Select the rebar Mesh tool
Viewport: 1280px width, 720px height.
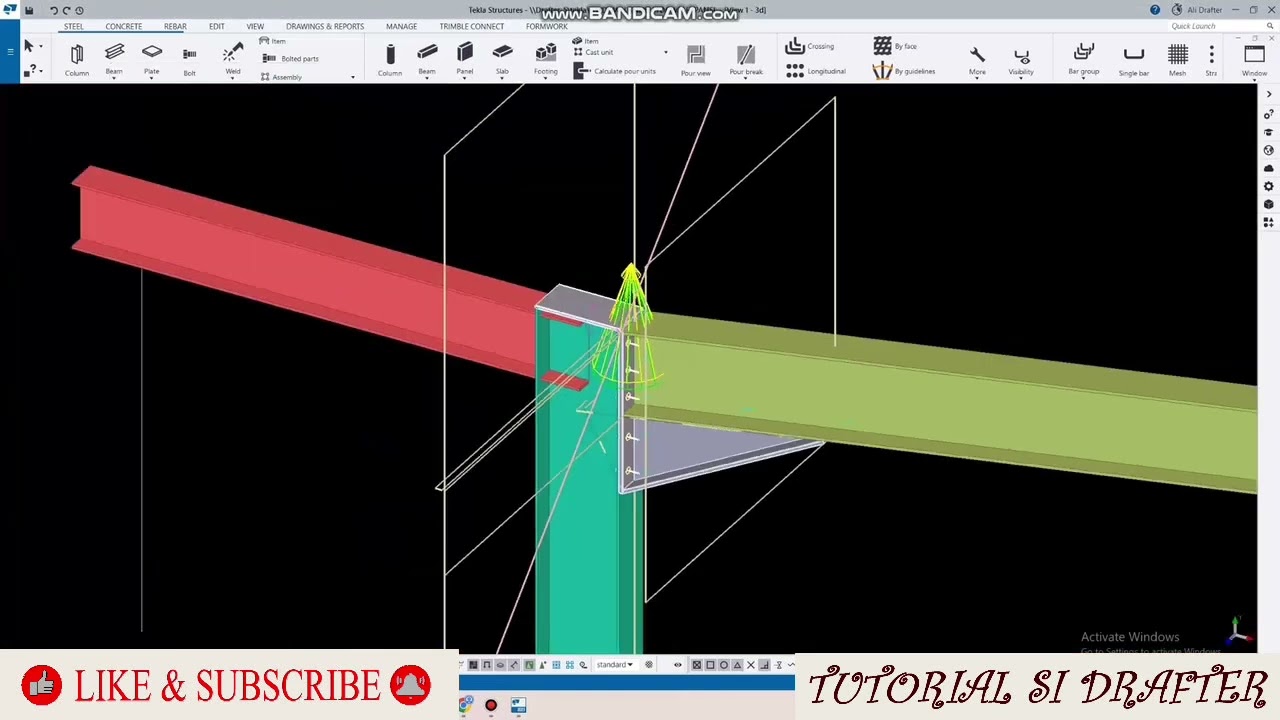(1177, 59)
